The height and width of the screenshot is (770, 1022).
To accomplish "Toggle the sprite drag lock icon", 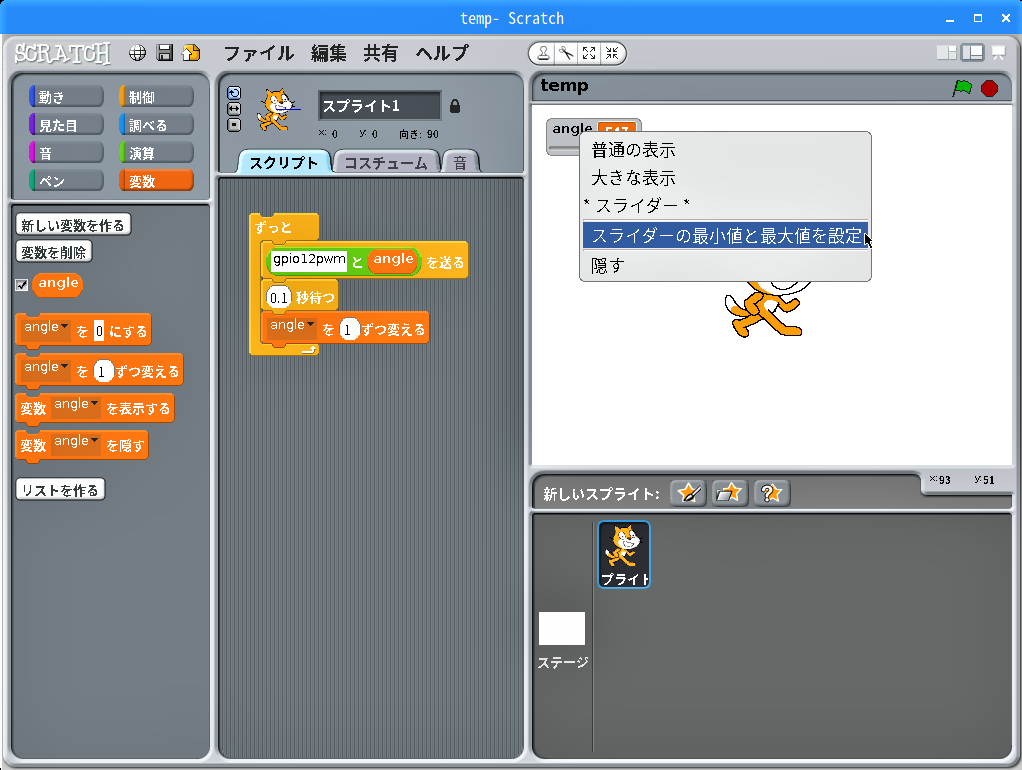I will tap(455, 106).
